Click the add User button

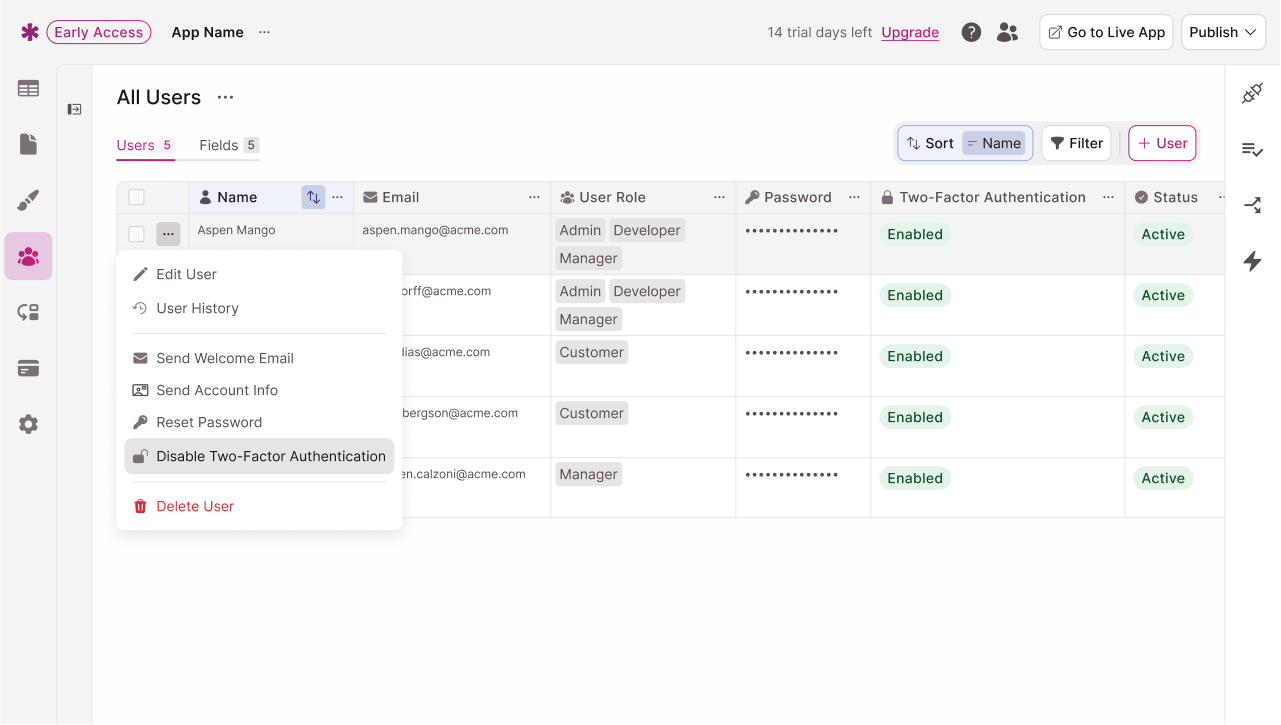pyautogui.click(x=1162, y=143)
